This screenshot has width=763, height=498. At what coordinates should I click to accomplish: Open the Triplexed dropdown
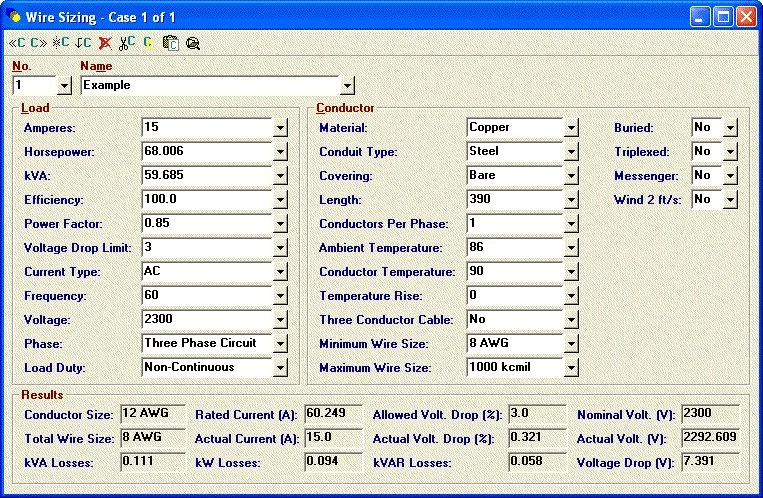pos(730,151)
